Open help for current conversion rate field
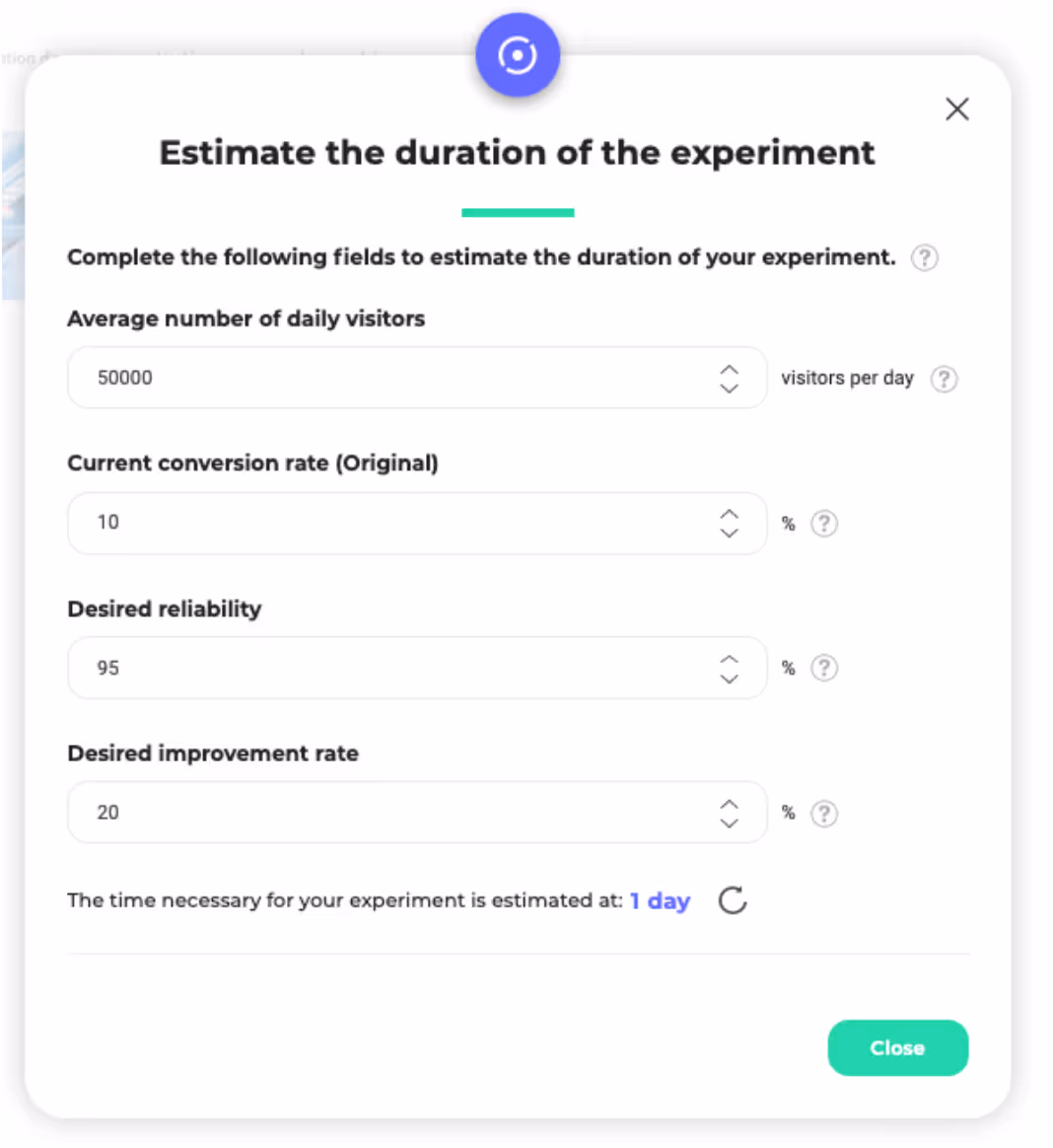The image size is (1053, 1148). click(824, 524)
